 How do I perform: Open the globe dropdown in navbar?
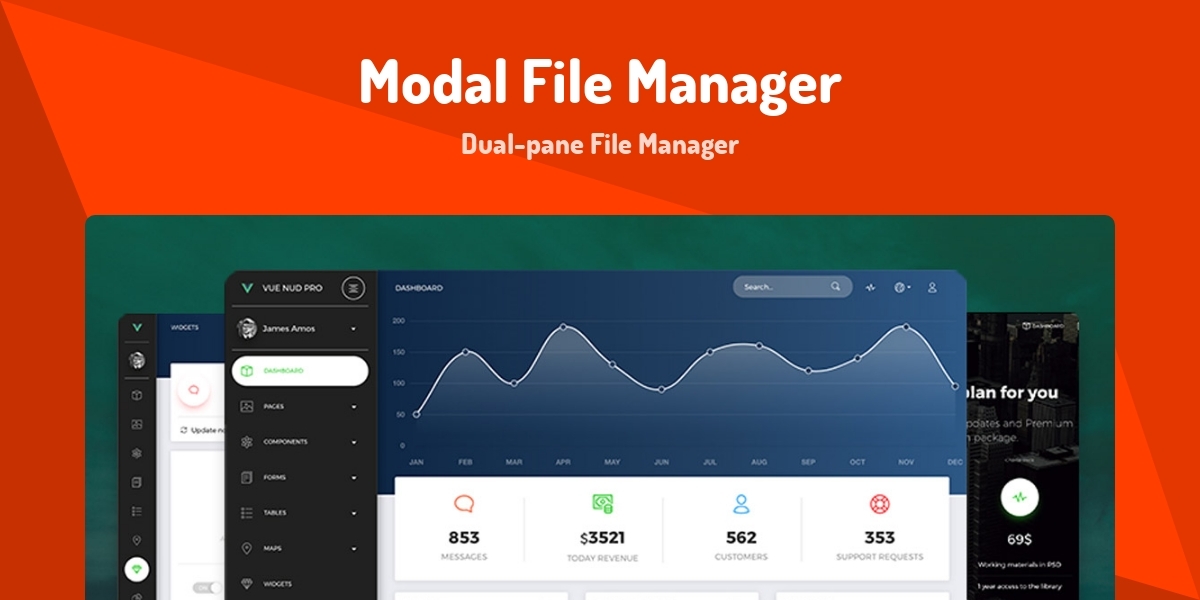click(x=902, y=287)
